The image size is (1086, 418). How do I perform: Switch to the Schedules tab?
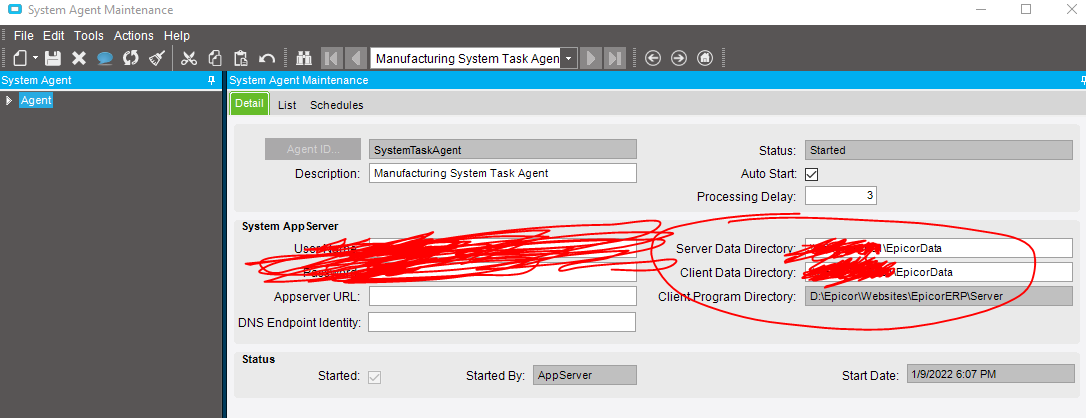coord(337,105)
